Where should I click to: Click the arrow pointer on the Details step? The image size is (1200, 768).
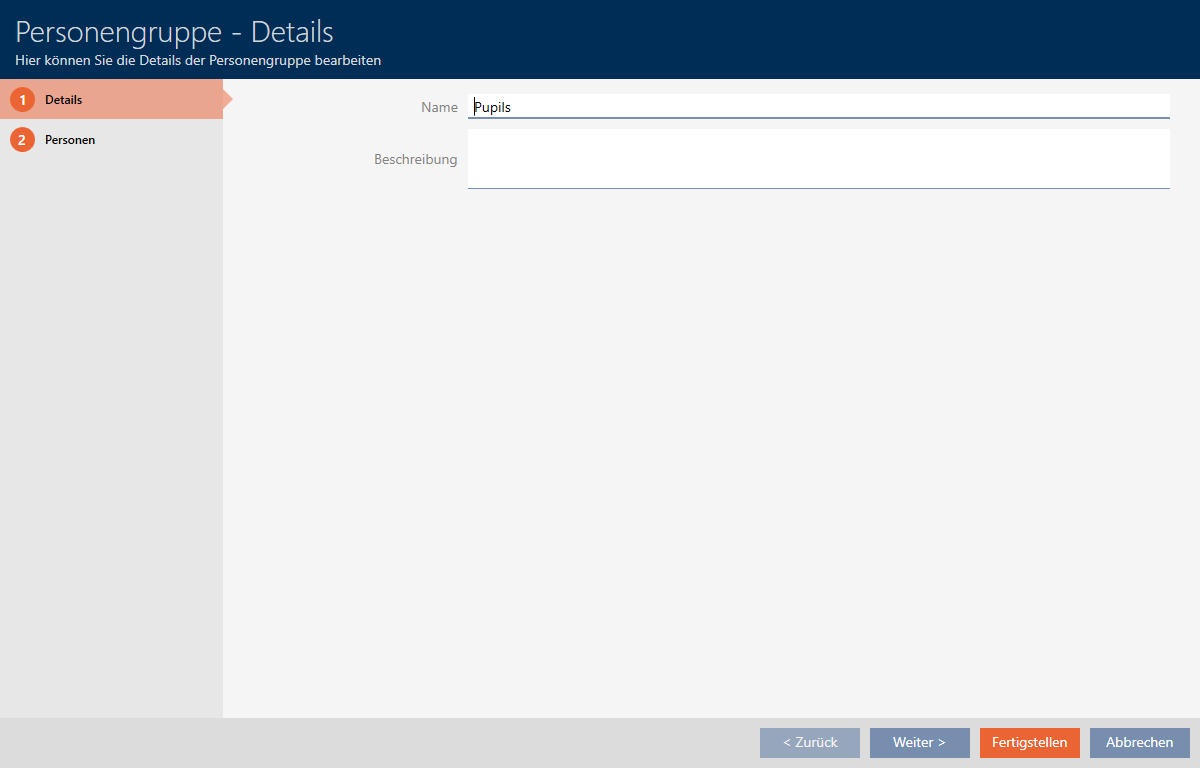pos(227,99)
